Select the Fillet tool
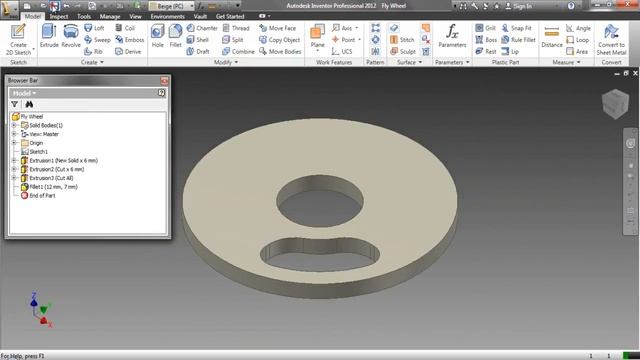The image size is (640, 360). click(175, 36)
